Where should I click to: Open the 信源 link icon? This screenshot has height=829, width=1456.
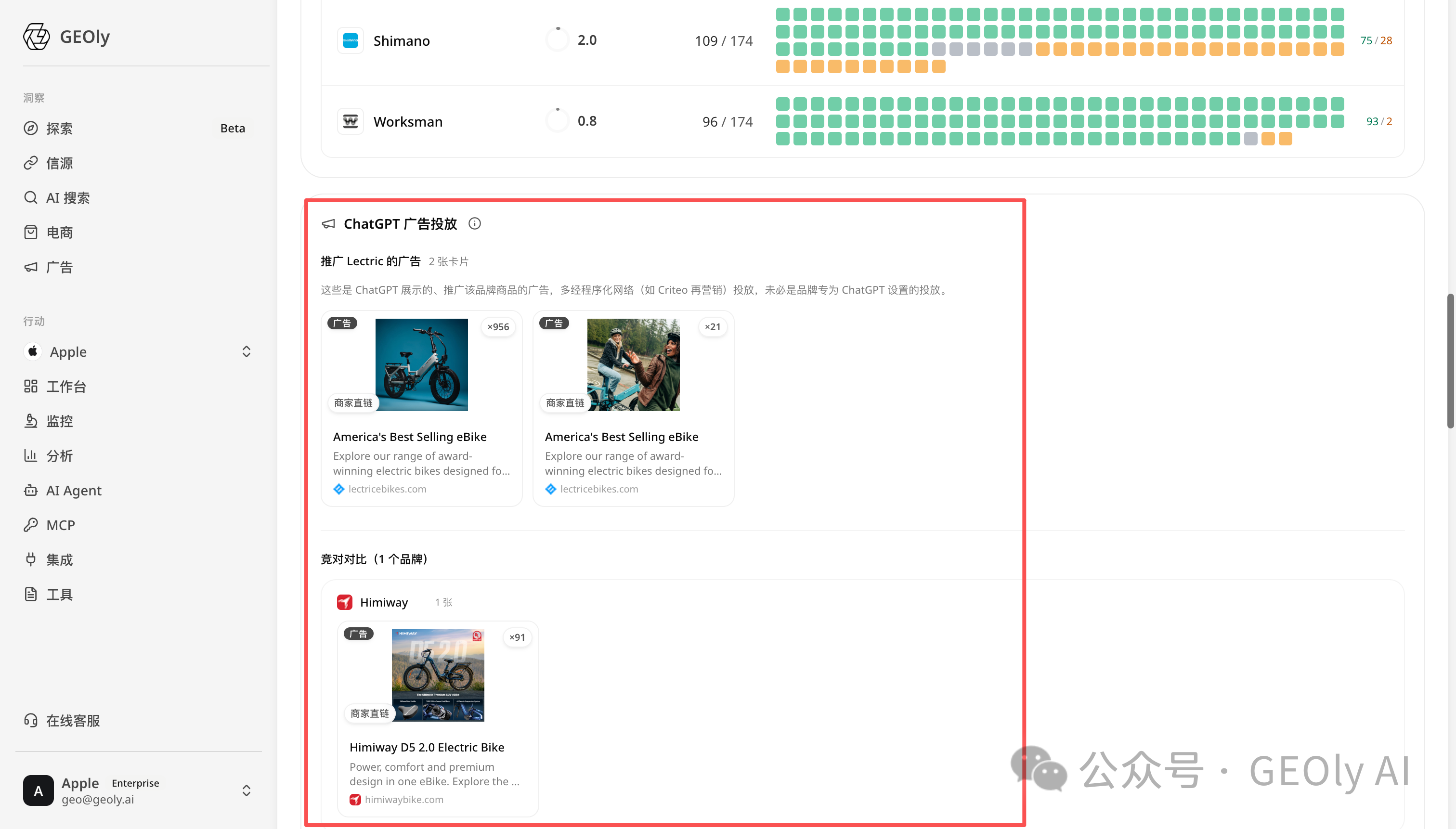(31, 163)
